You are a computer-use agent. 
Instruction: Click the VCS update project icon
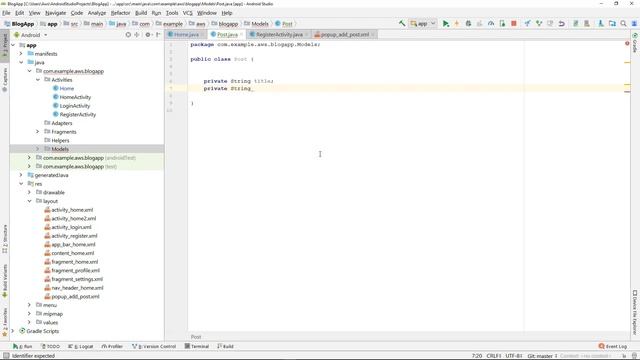[x=527, y=24]
